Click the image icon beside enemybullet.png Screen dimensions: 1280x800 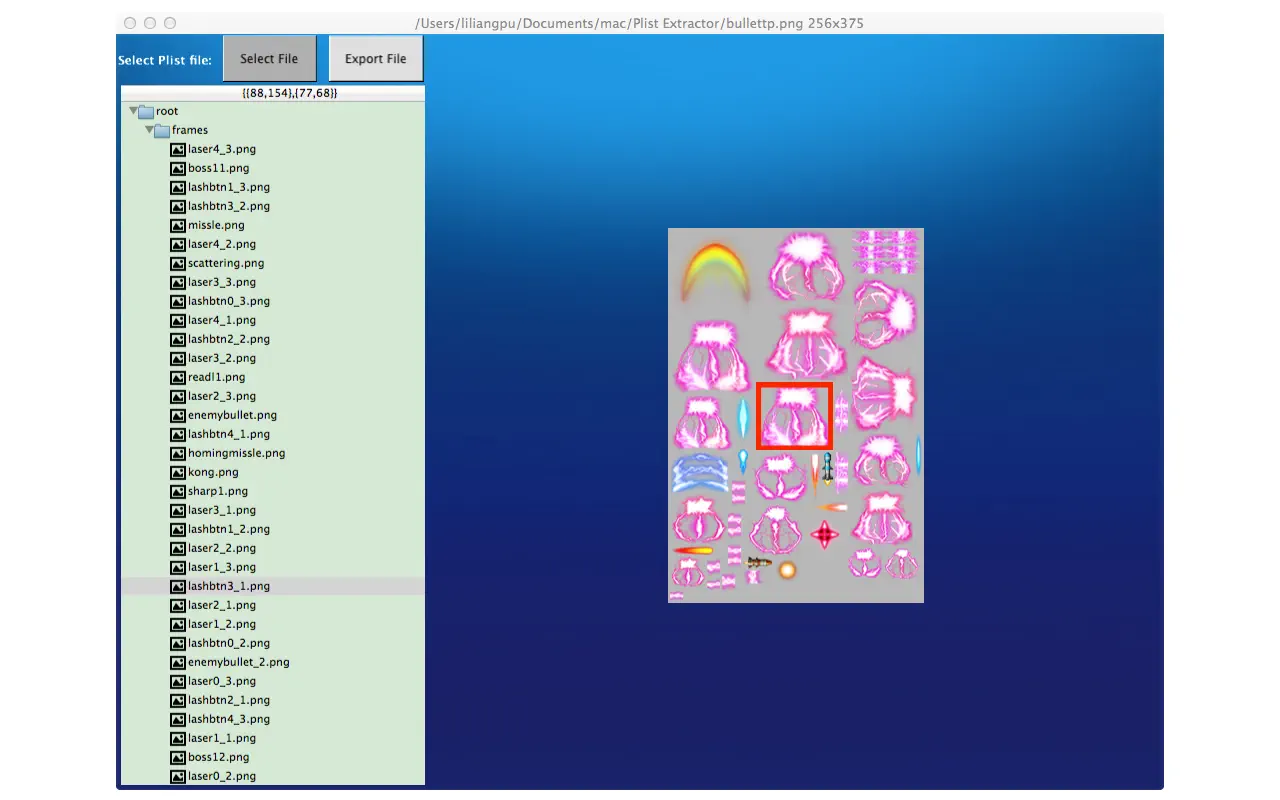click(x=177, y=414)
